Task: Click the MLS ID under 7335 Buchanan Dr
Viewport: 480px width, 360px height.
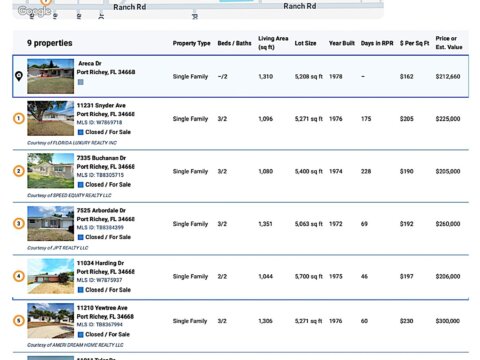Action: (100, 175)
